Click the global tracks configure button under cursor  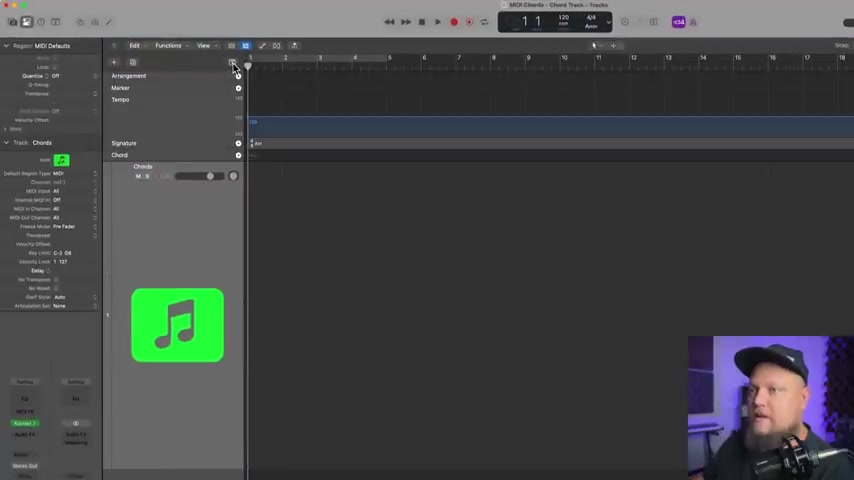(x=232, y=62)
